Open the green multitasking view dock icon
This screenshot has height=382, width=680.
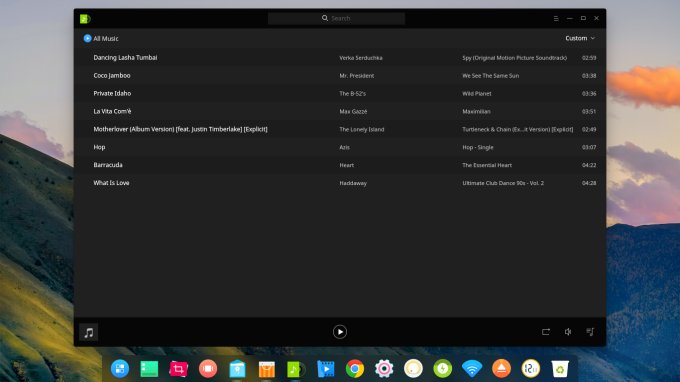pos(149,369)
